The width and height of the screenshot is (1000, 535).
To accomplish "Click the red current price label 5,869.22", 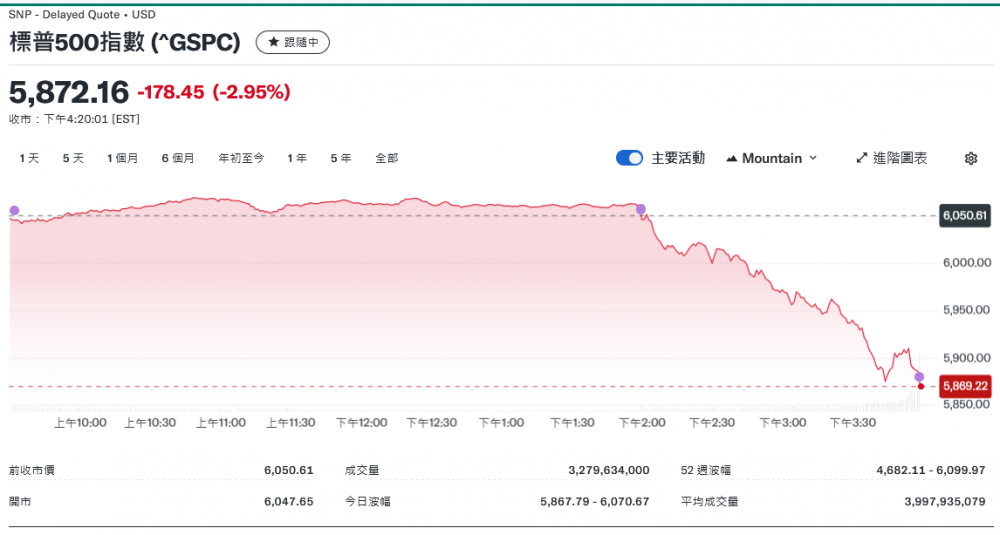I will tap(965, 386).
